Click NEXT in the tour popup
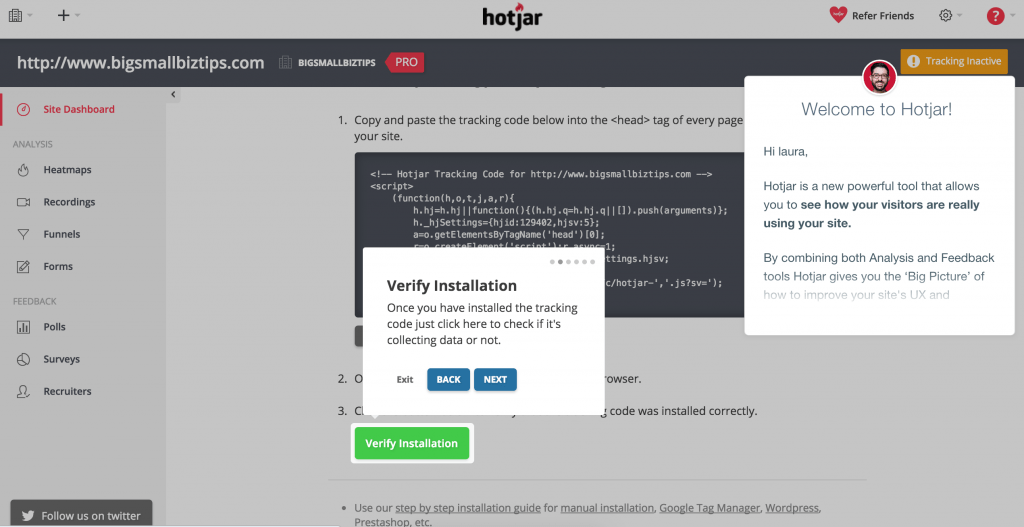 [x=495, y=380]
